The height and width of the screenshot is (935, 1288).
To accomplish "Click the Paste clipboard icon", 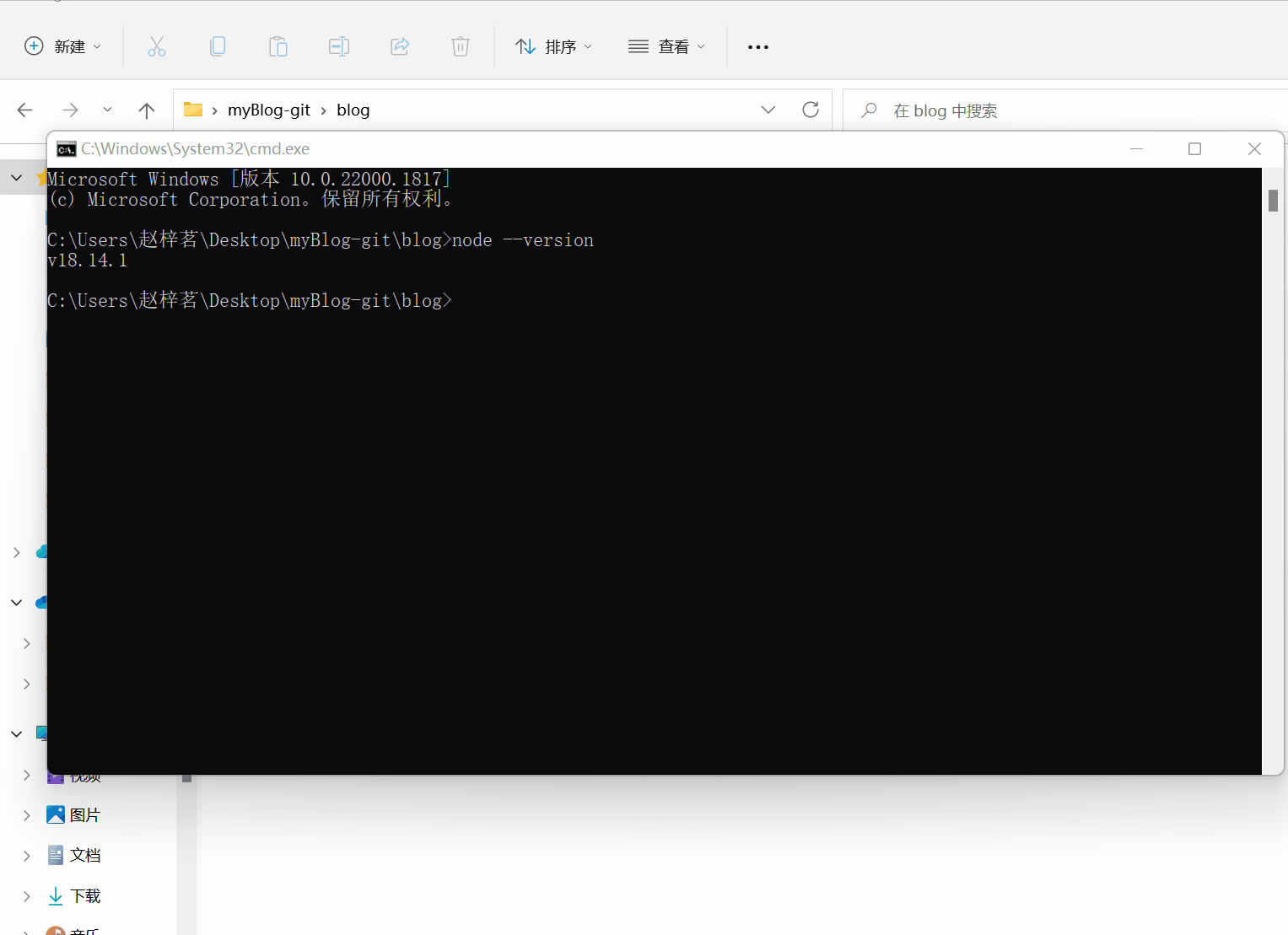I will coord(278,46).
